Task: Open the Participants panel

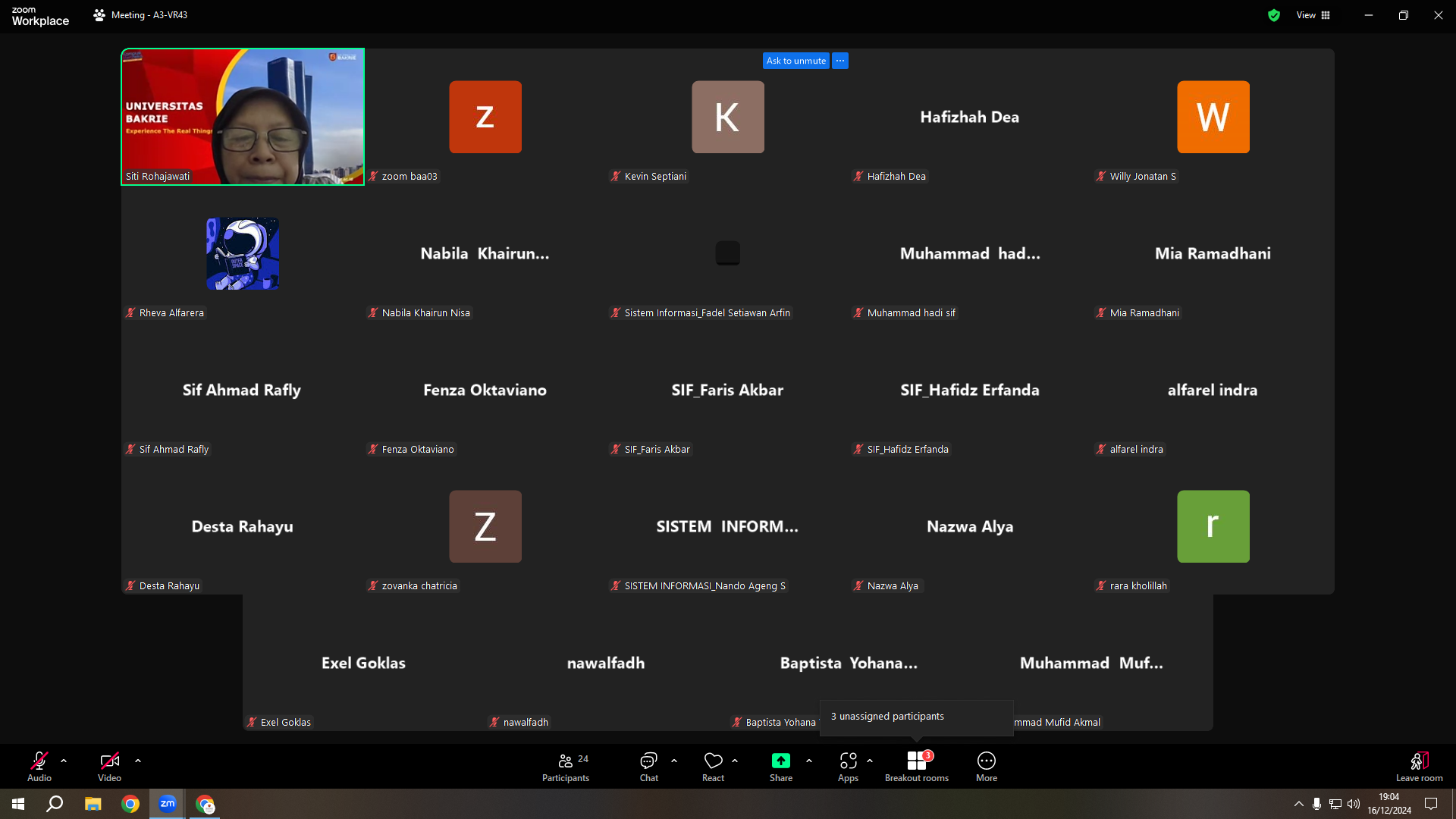Action: (x=566, y=766)
